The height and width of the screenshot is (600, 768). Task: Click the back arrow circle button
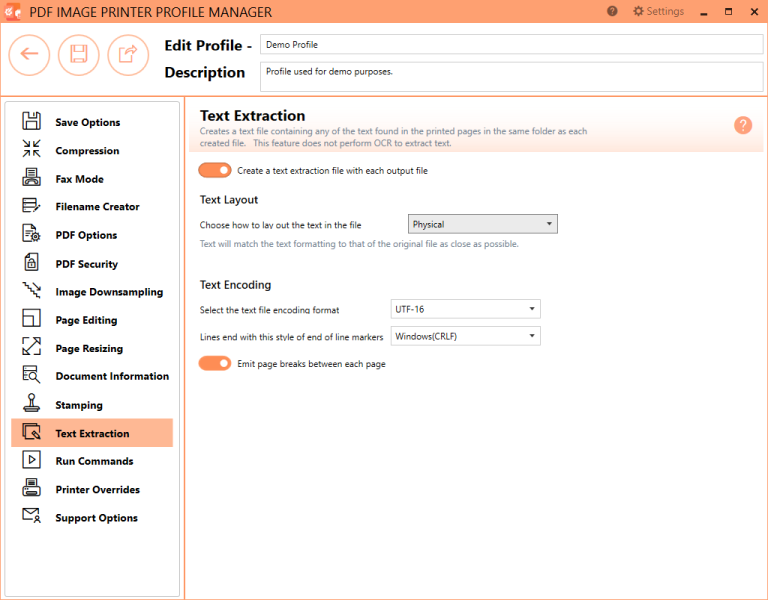29,55
